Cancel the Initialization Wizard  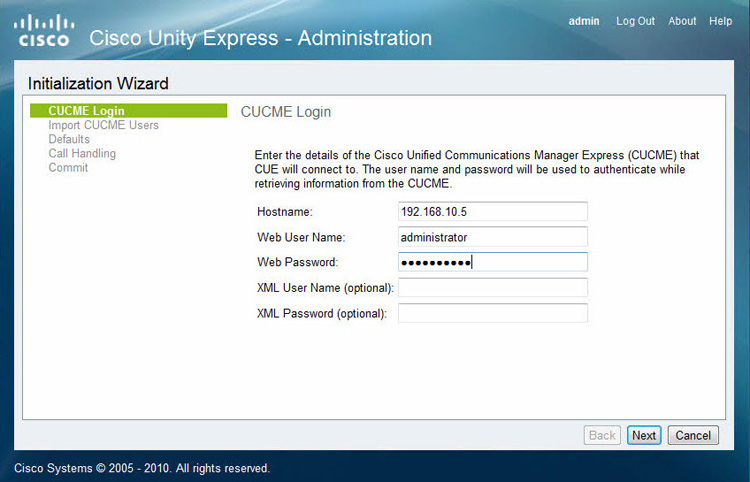693,435
